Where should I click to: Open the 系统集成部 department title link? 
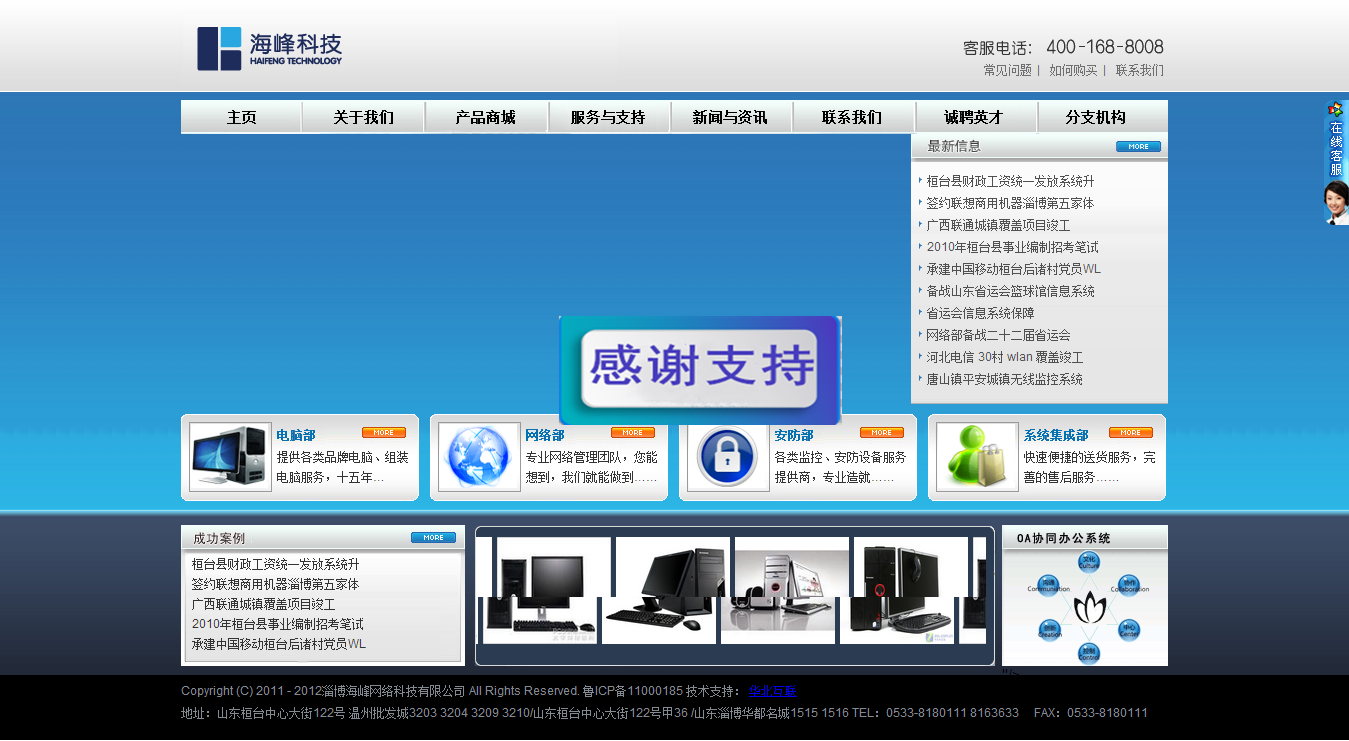1056,435
